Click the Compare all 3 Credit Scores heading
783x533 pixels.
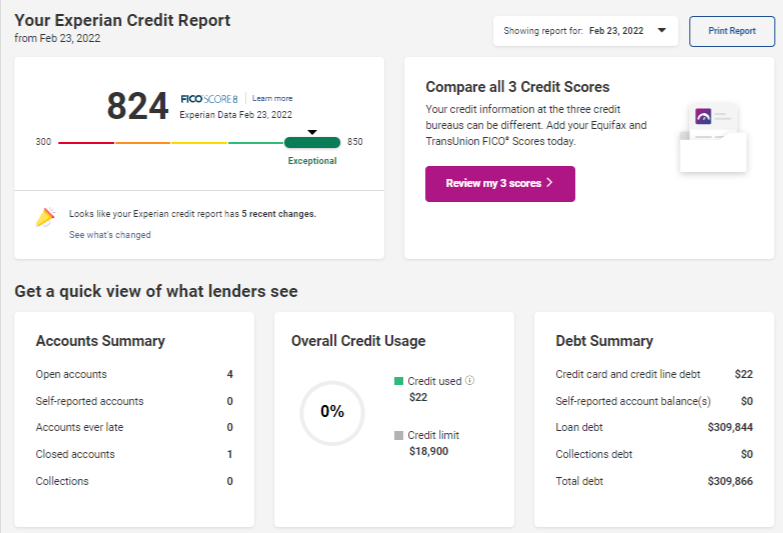pyautogui.click(x=517, y=87)
